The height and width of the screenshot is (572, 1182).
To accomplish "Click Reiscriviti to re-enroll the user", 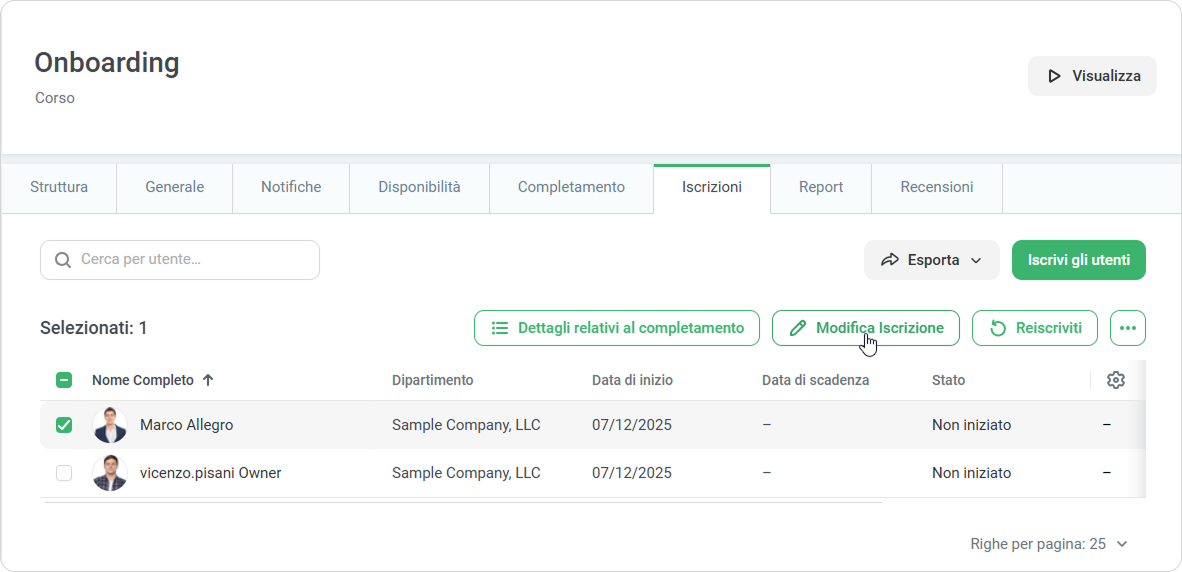I will tap(1035, 328).
